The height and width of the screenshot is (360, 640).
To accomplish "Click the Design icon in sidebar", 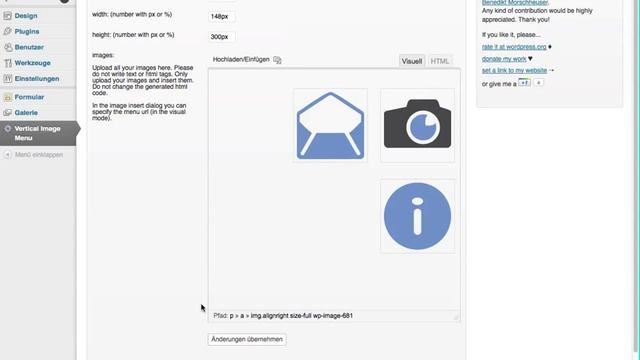I will pos(7,16).
